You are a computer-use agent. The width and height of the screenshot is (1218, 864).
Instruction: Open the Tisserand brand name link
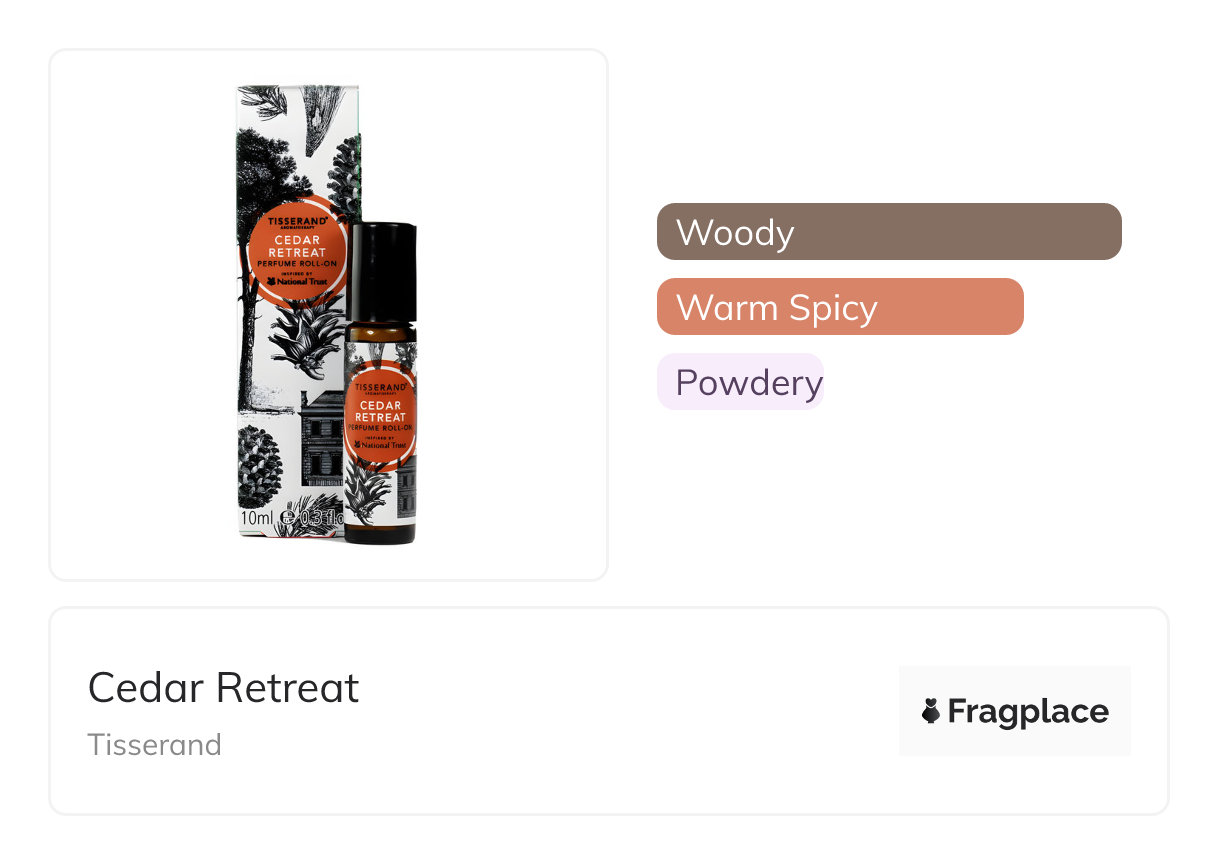[154, 745]
